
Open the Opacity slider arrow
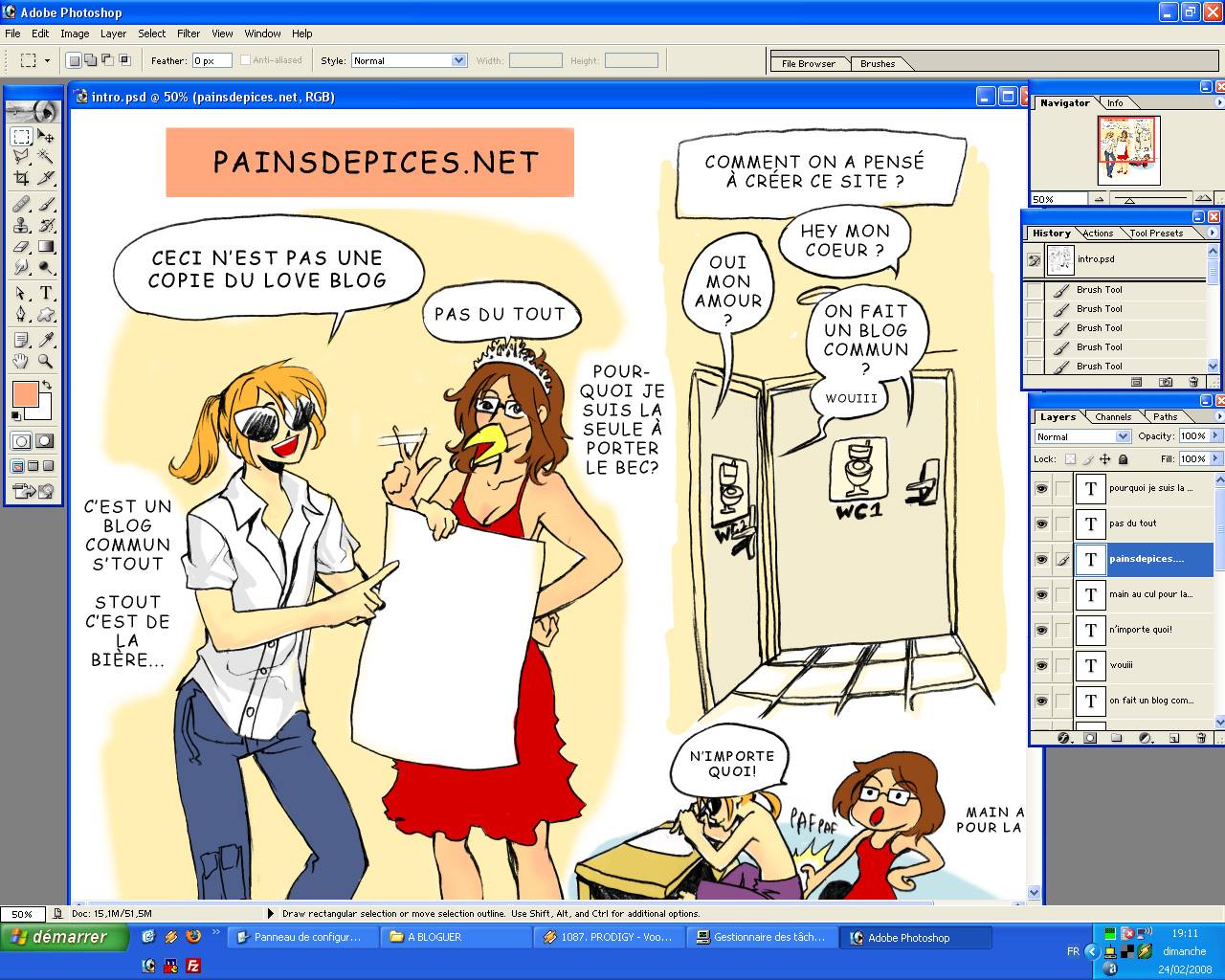(1215, 435)
